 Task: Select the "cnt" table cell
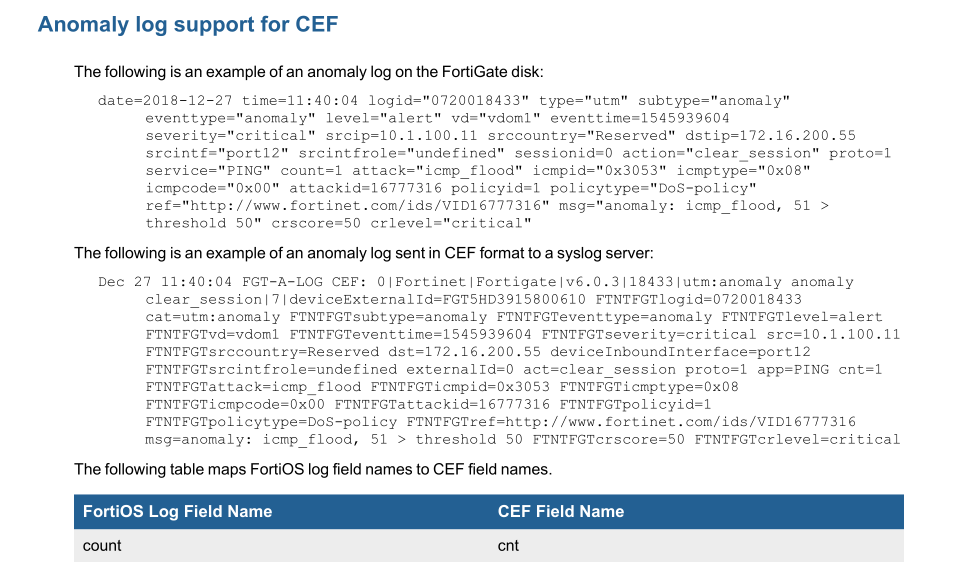coord(508,545)
